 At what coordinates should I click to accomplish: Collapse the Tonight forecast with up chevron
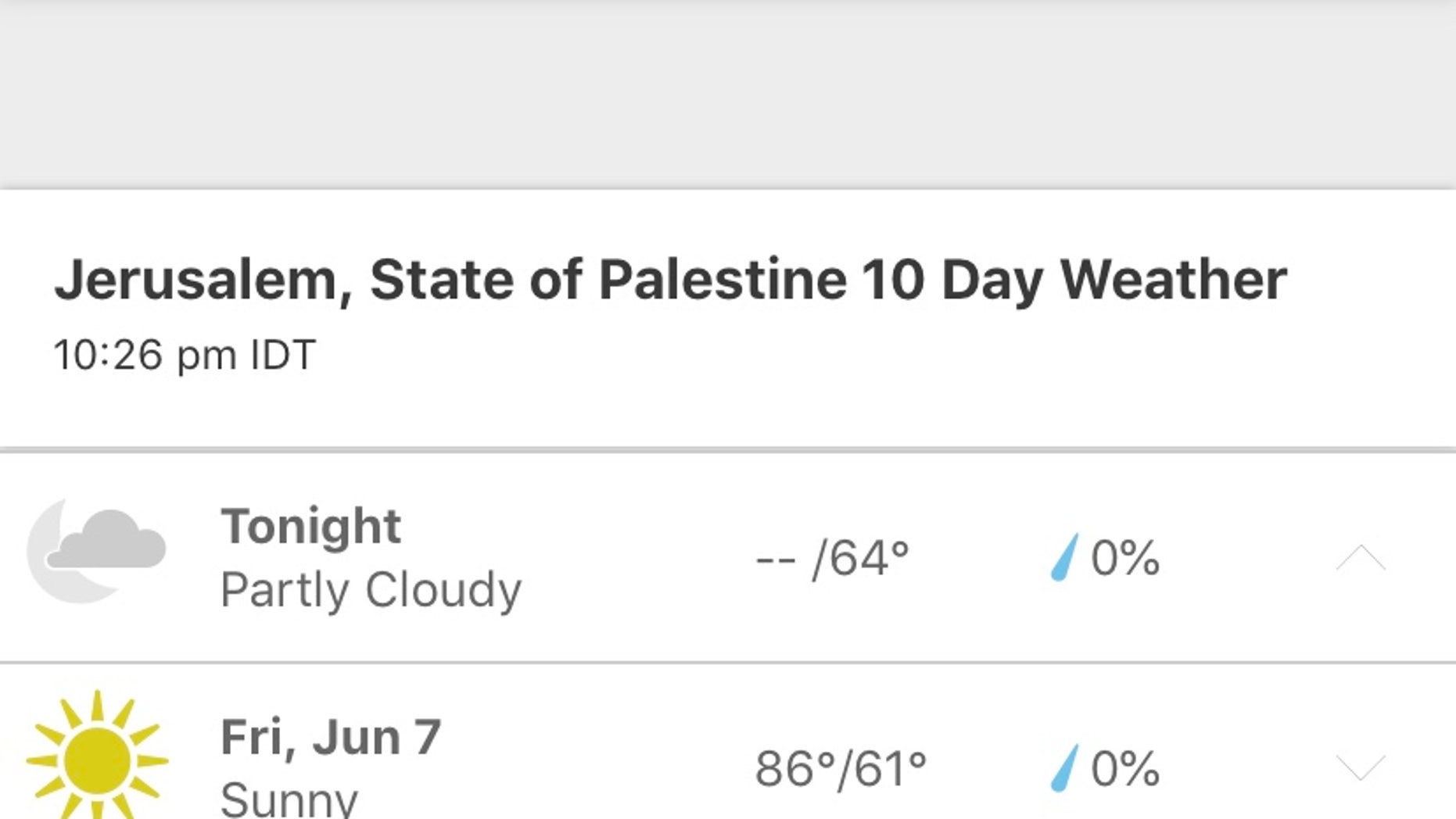(x=1361, y=557)
